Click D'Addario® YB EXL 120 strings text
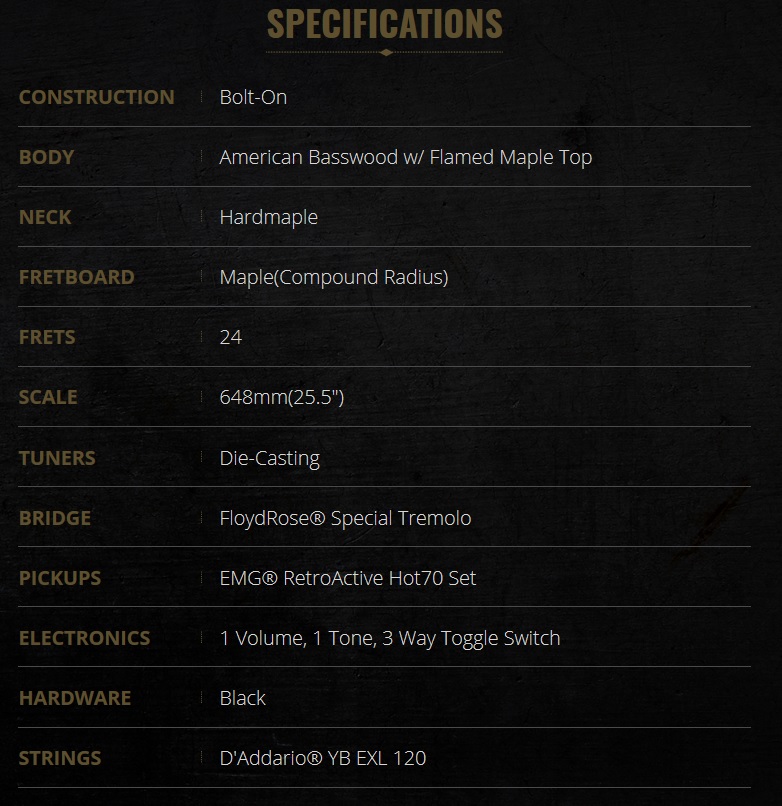Screen dimensions: 782x806 322,758
